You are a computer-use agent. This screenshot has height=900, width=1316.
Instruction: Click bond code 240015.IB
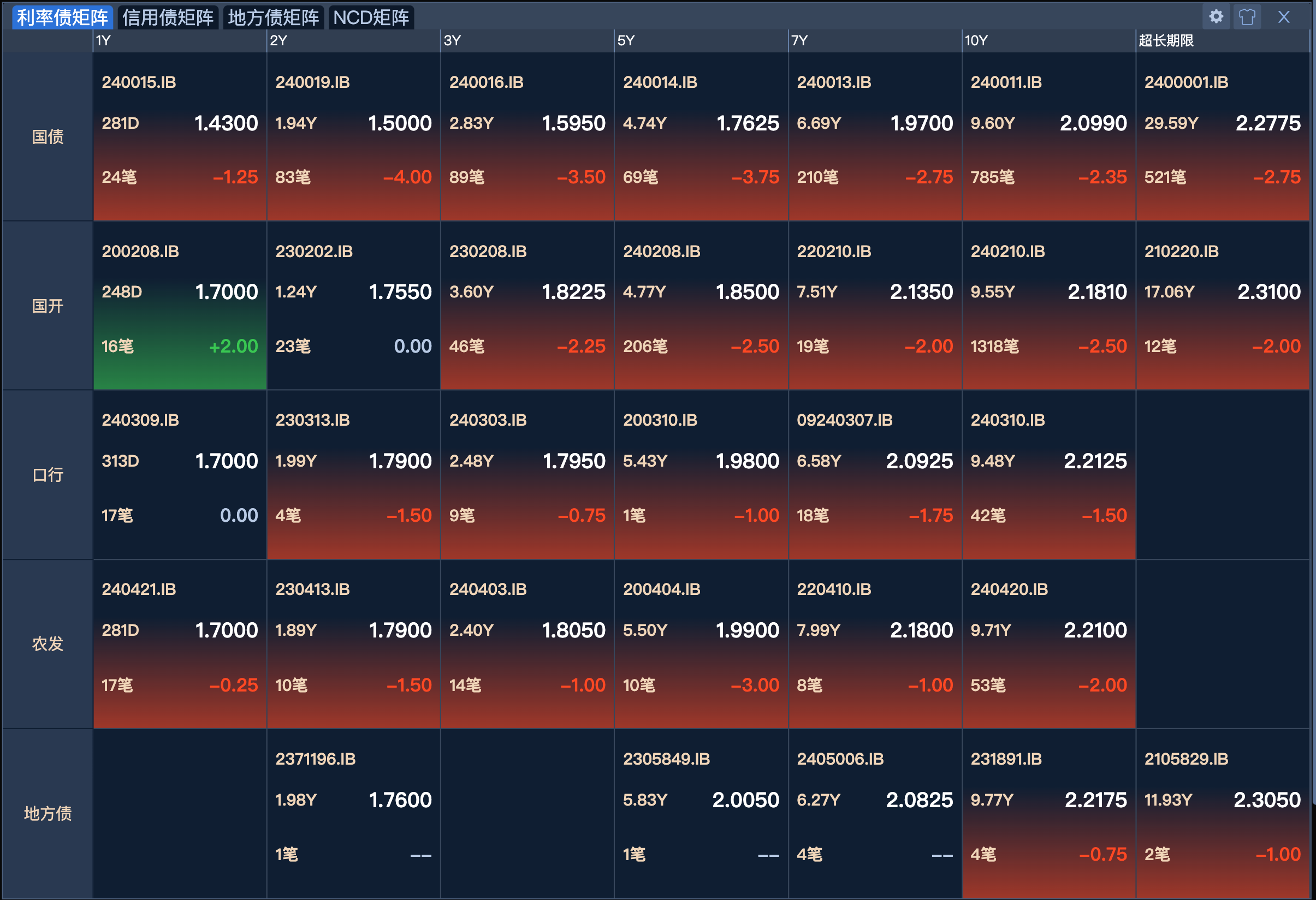[139, 82]
